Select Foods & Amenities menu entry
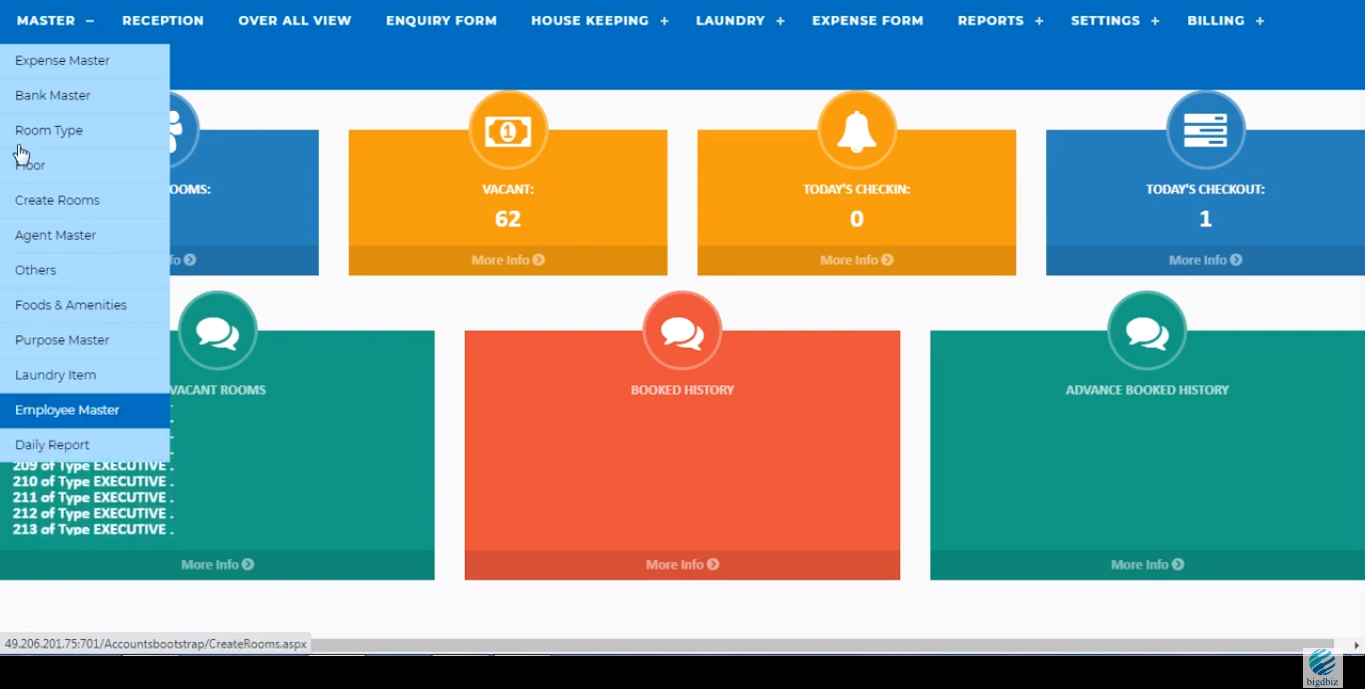This screenshot has width=1365, height=689. coord(84,306)
